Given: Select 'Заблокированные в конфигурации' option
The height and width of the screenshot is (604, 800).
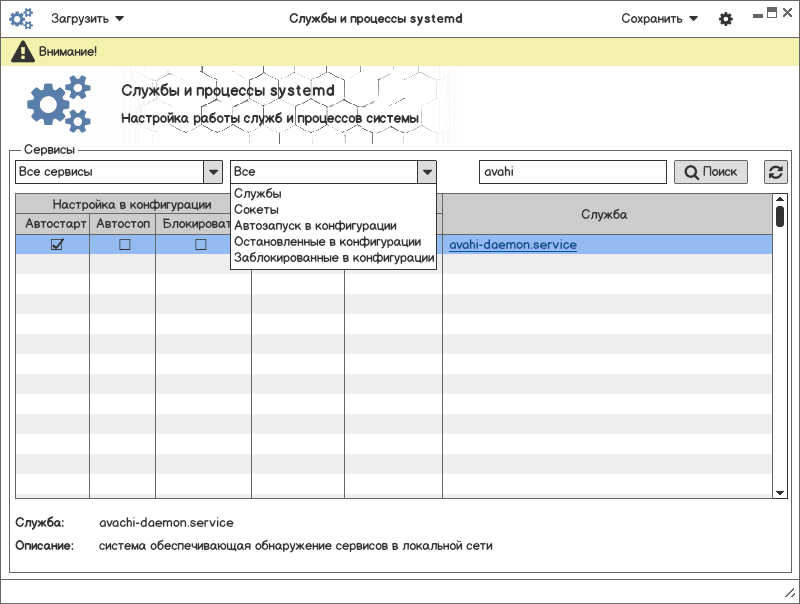Looking at the screenshot, I should (x=333, y=258).
